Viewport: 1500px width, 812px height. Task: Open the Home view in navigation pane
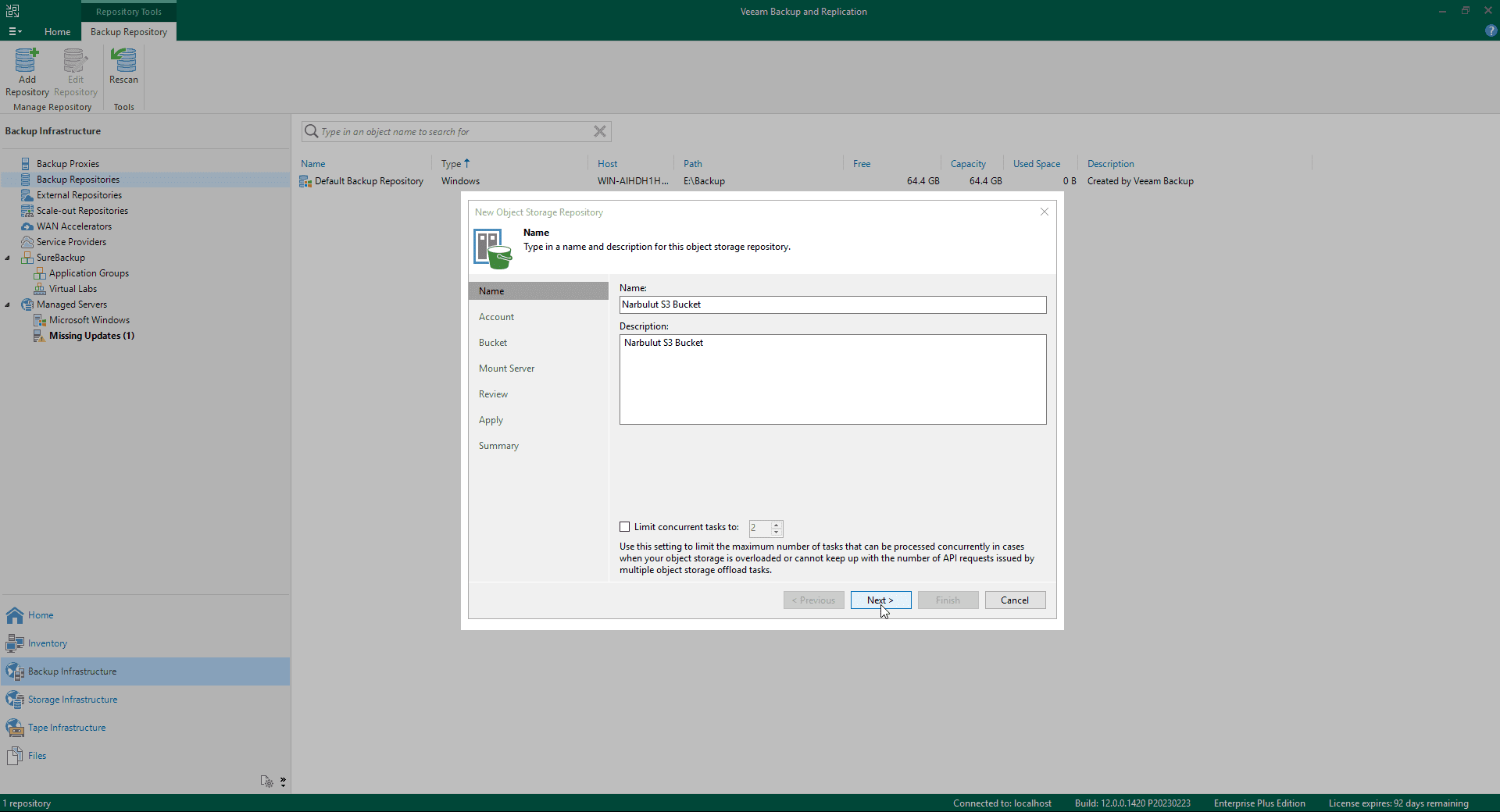coord(41,615)
